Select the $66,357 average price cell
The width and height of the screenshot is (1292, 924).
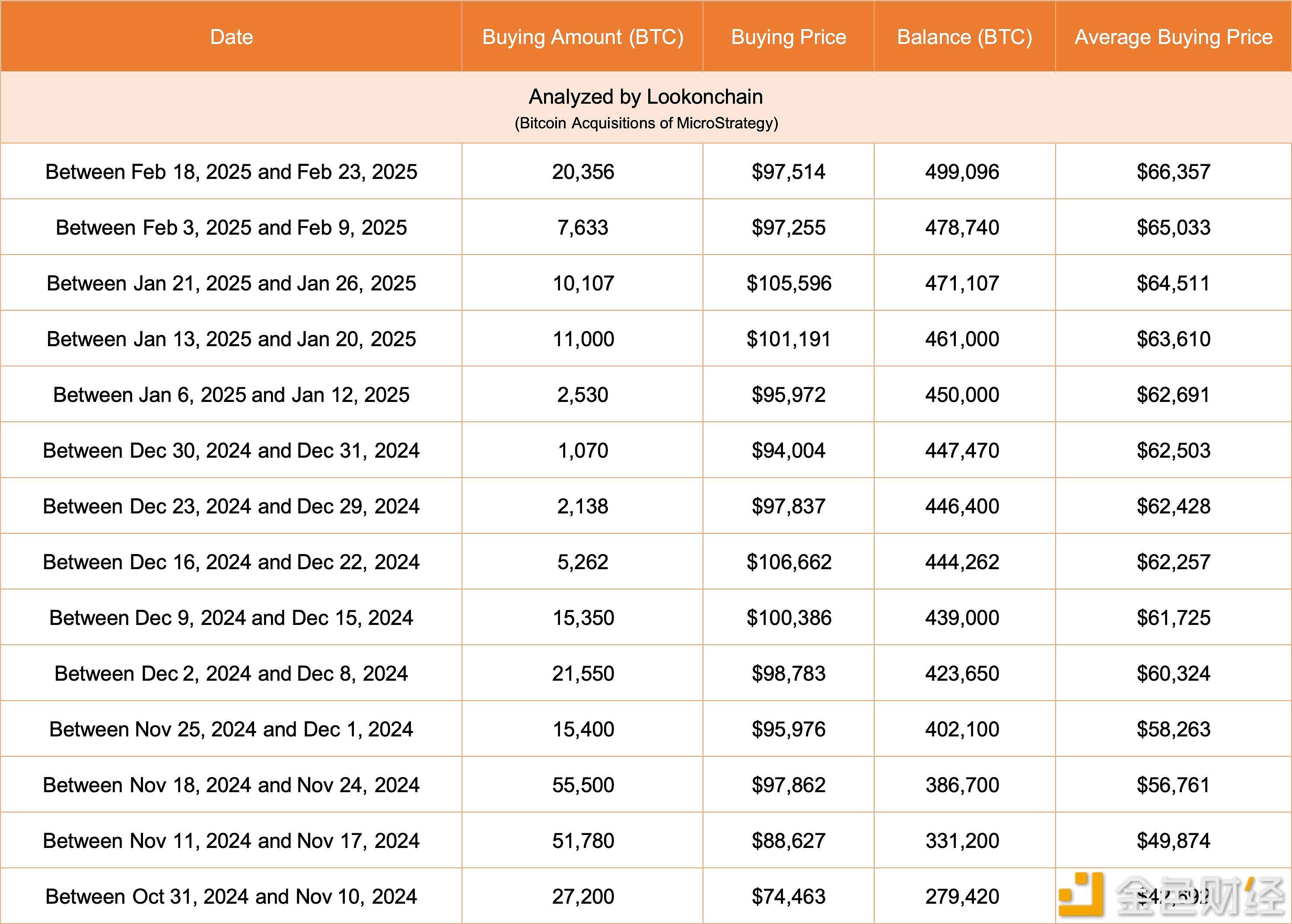click(x=1173, y=171)
